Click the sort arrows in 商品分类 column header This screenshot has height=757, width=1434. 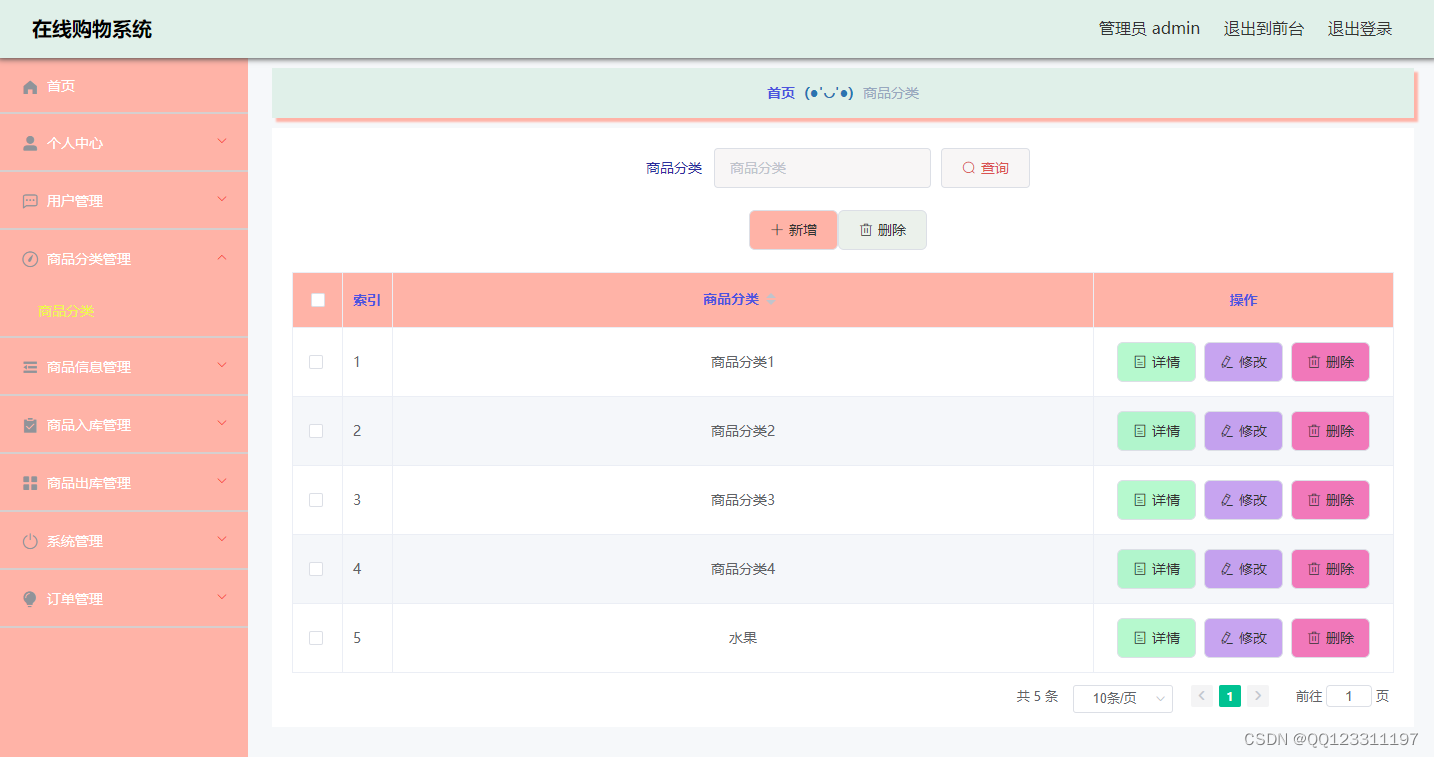(771, 299)
